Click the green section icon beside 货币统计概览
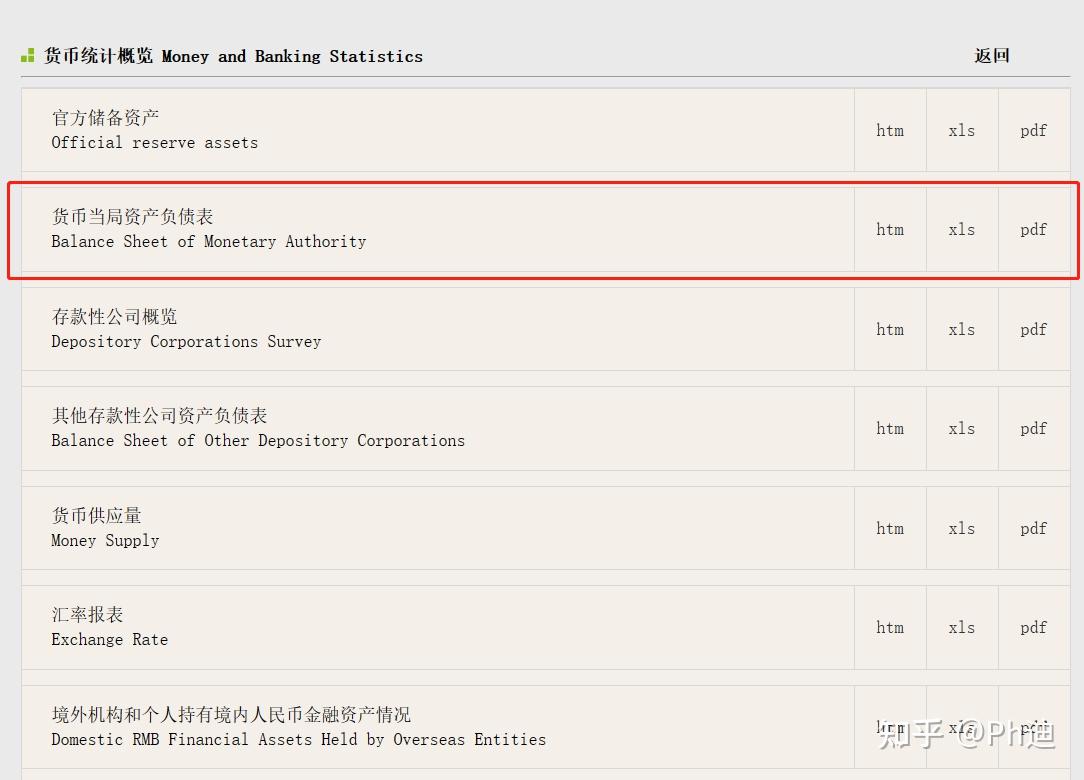The height and width of the screenshot is (780, 1084). (28, 56)
